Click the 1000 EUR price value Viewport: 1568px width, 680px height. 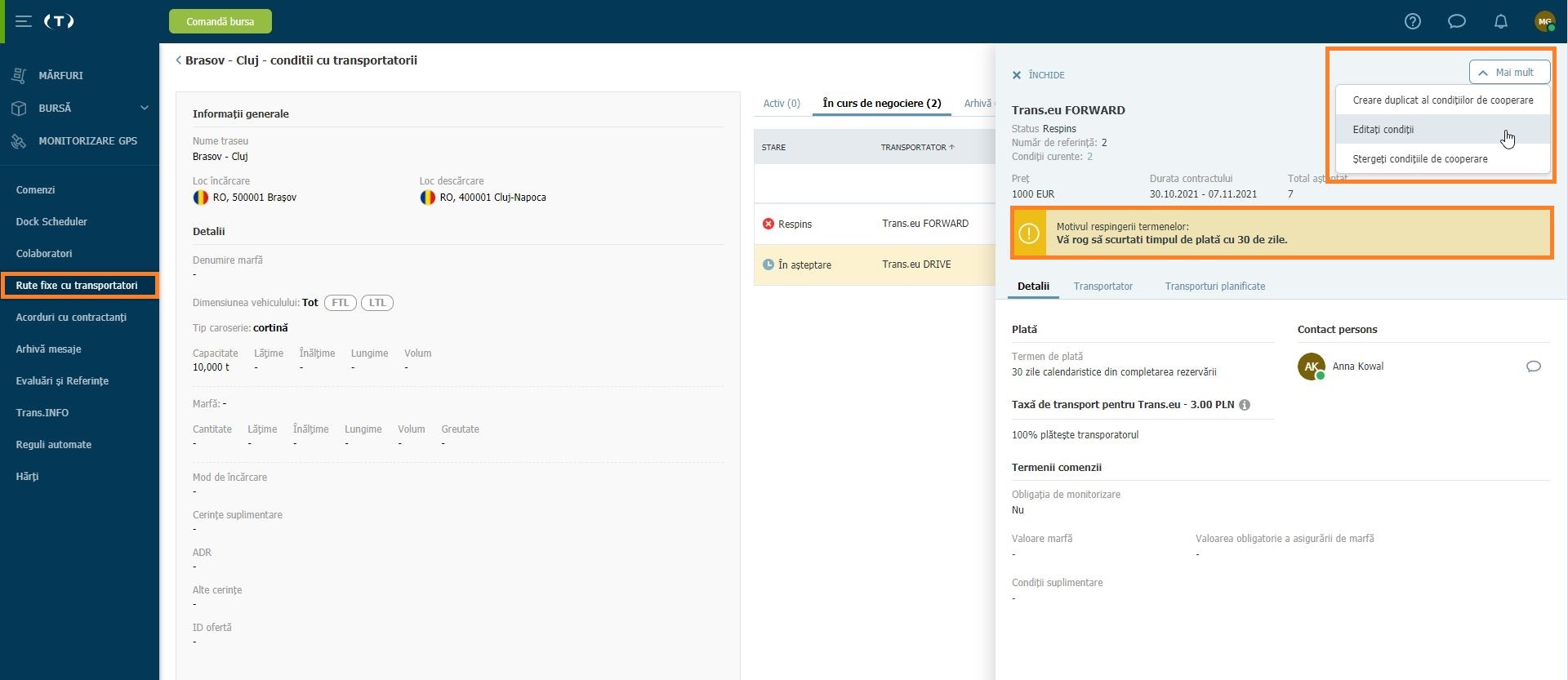click(x=1033, y=194)
